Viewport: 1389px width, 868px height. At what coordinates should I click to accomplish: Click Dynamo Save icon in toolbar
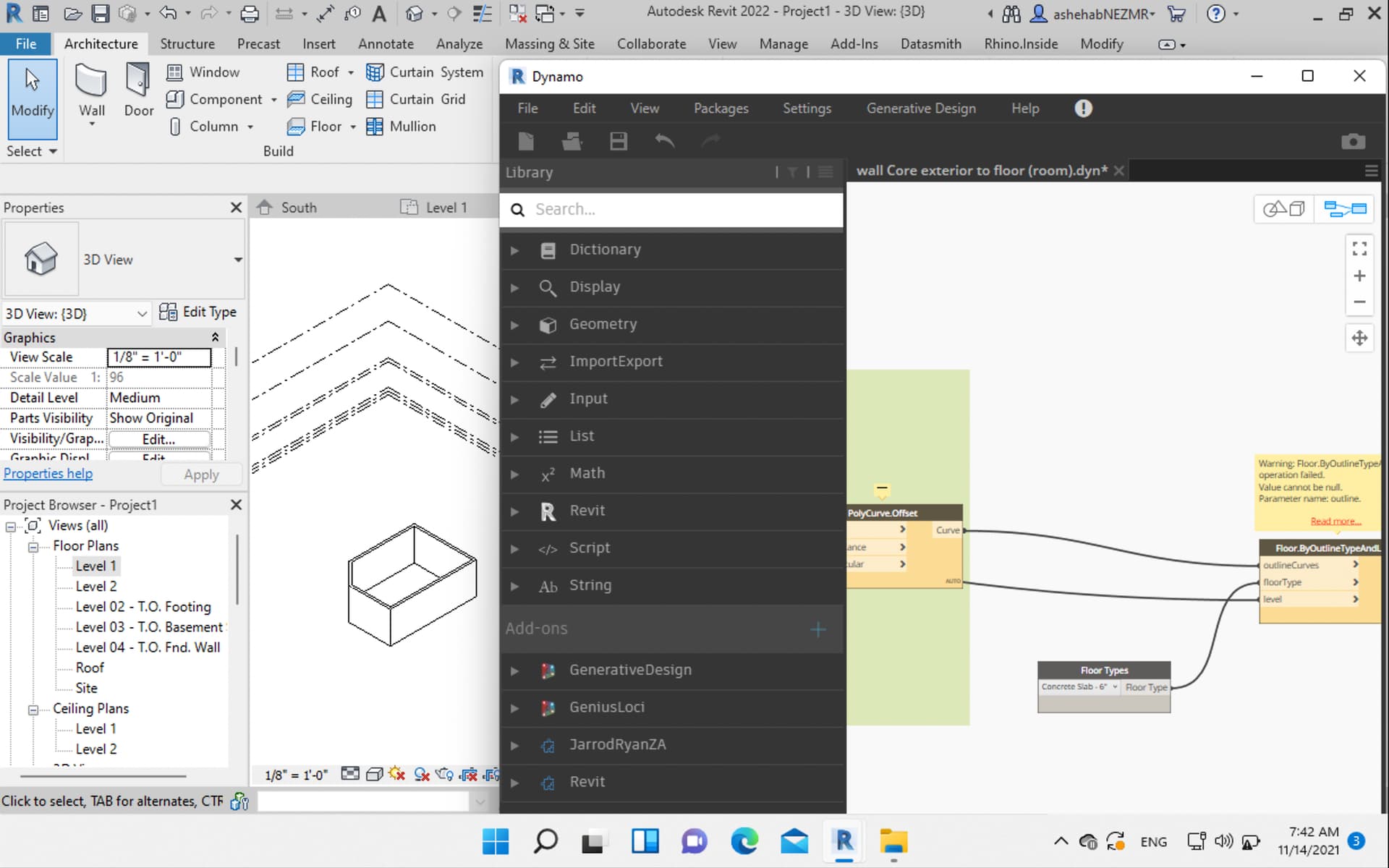(619, 141)
